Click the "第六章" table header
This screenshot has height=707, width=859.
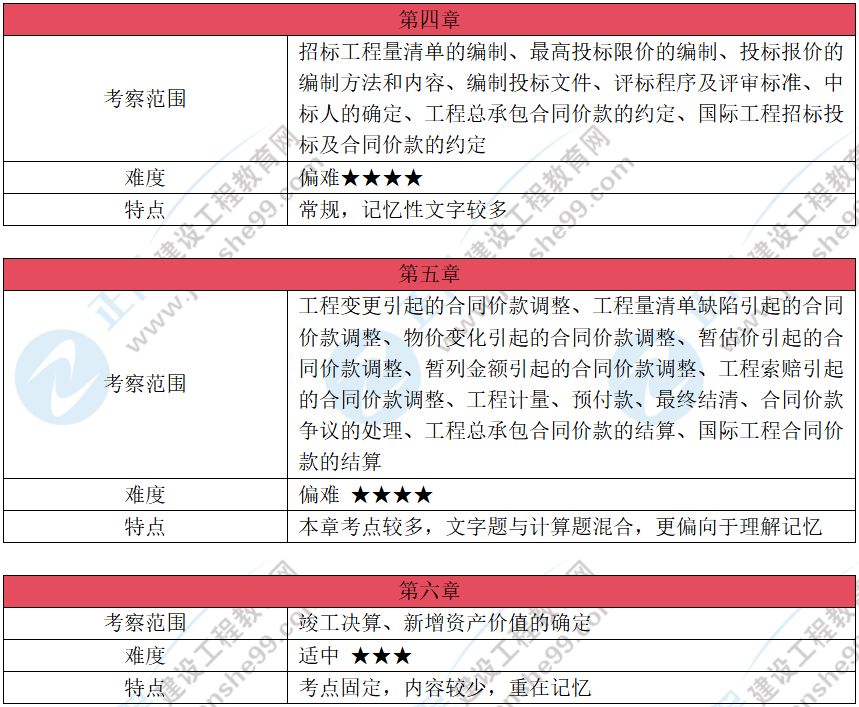pyautogui.click(x=430, y=591)
